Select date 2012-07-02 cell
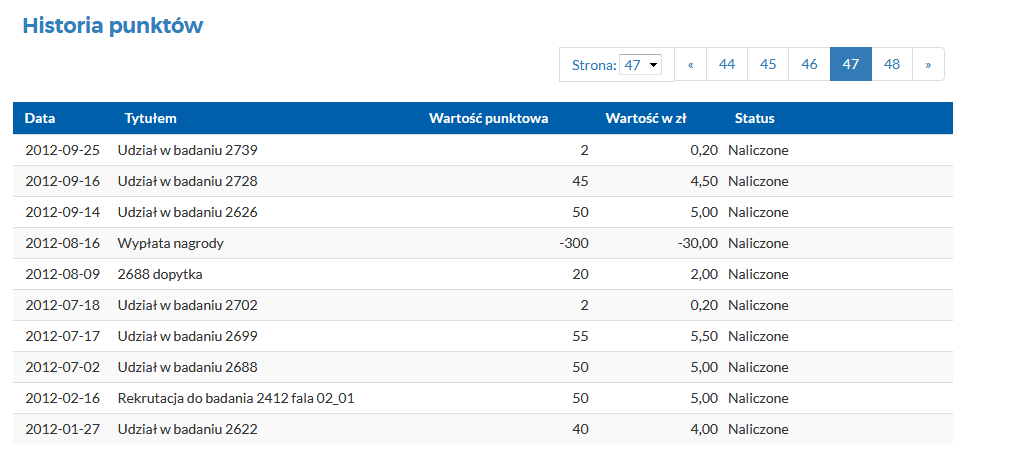 point(63,367)
